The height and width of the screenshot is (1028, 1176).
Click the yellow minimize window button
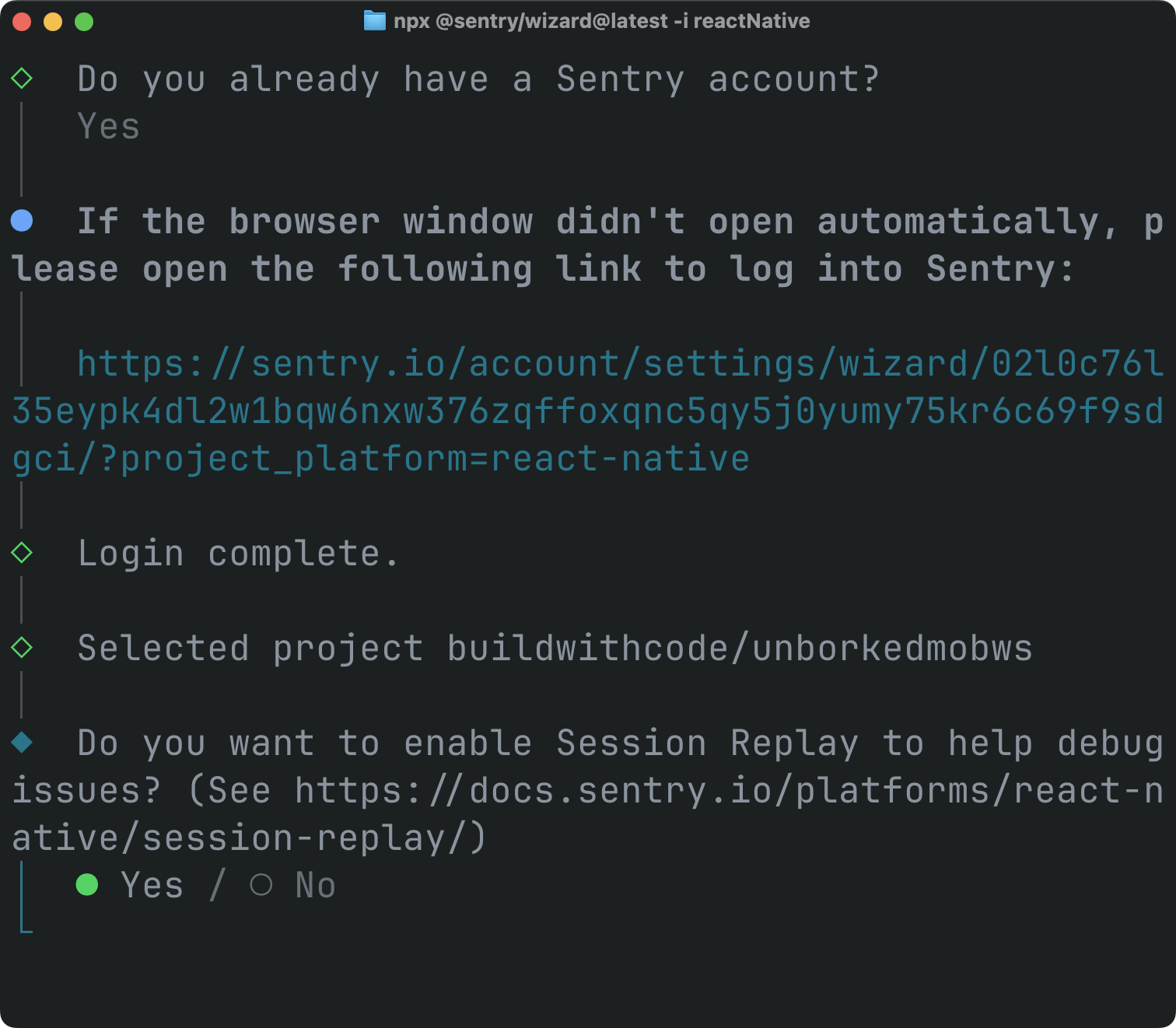pyautogui.click(x=53, y=22)
